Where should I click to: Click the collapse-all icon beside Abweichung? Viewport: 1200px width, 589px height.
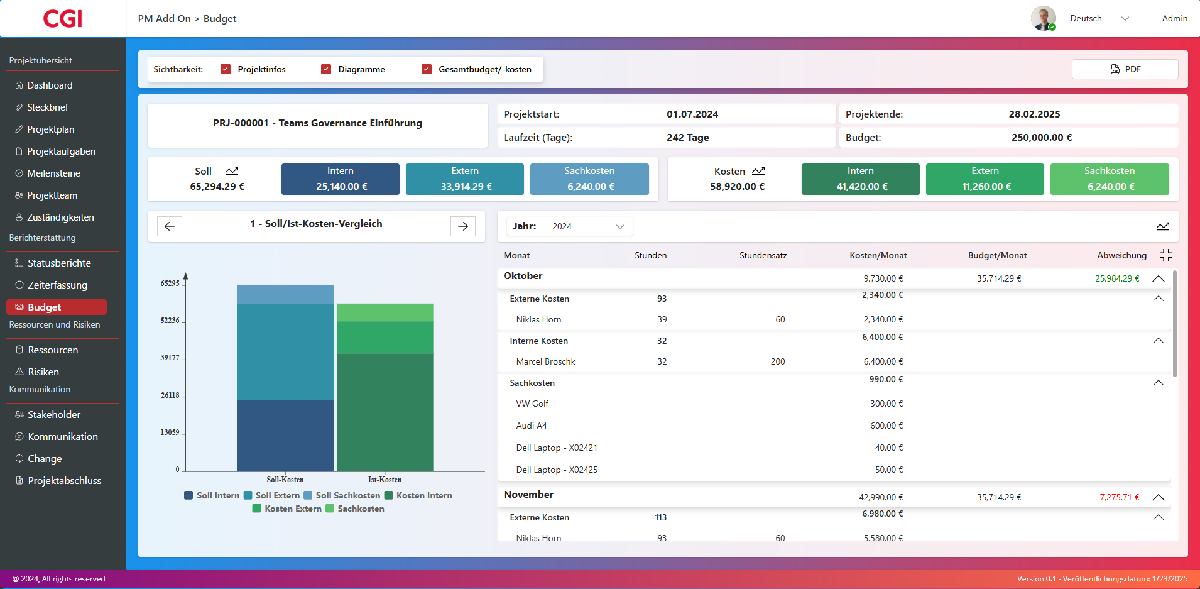(x=1166, y=255)
